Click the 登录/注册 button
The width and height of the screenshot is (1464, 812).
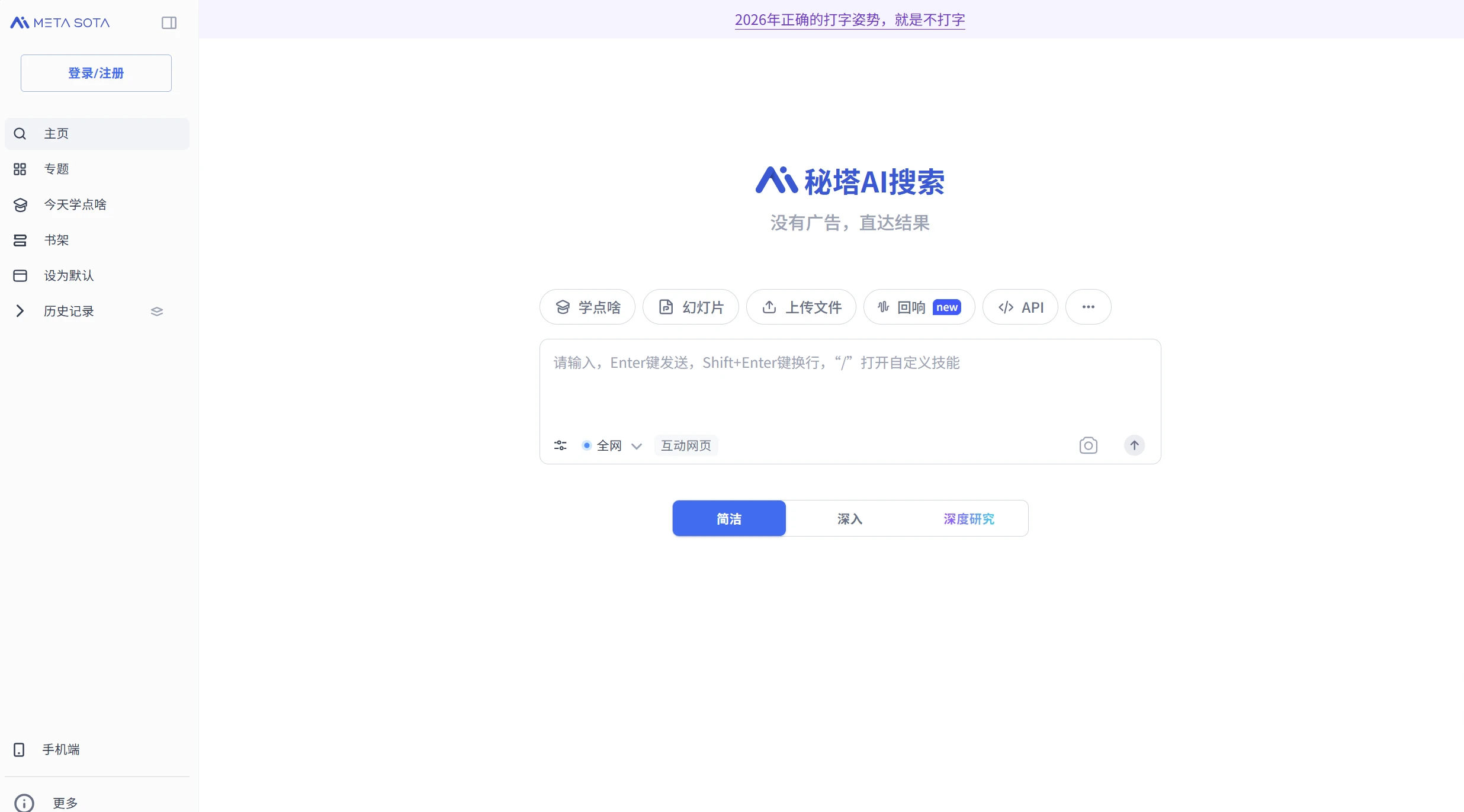[x=95, y=73]
